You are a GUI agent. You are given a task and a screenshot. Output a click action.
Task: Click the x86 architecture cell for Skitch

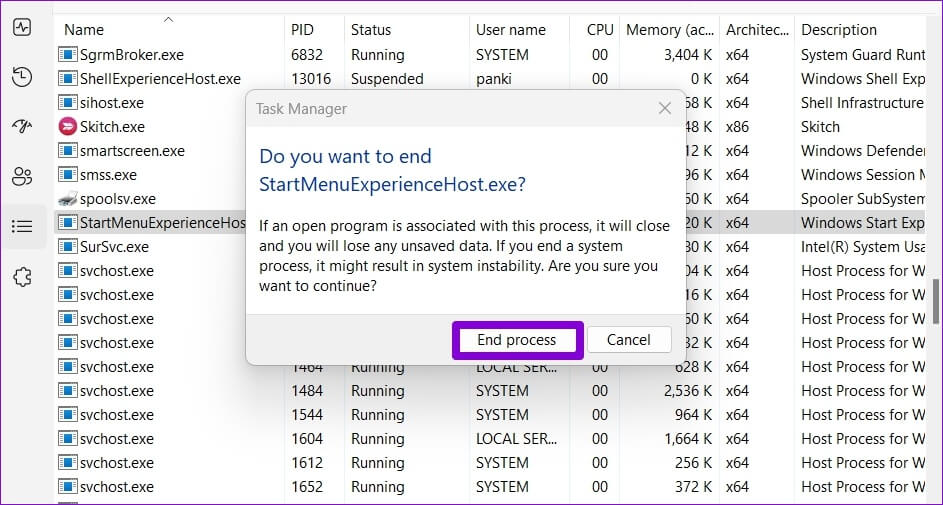pyautogui.click(x=737, y=127)
